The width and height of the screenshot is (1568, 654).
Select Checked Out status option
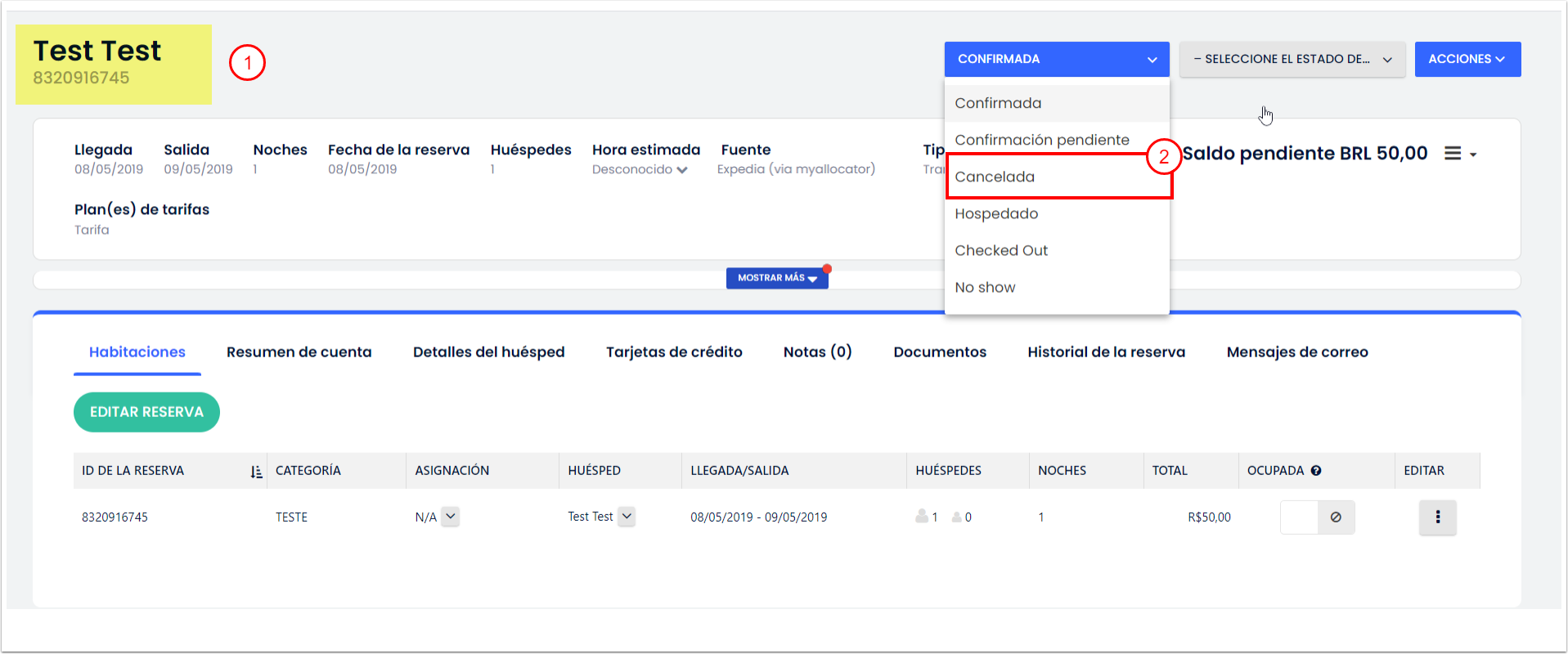tap(1001, 251)
